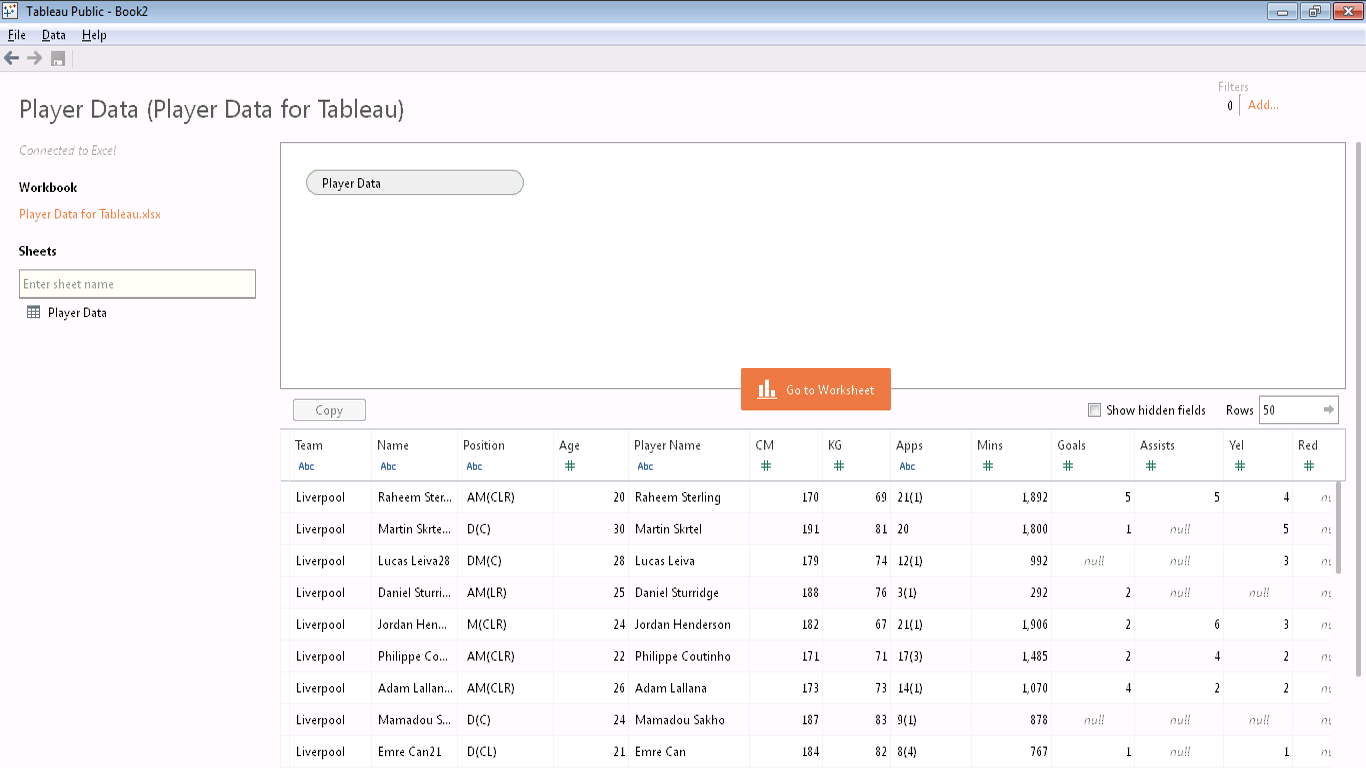Apply the row count with the Rows arrow

pos(1328,409)
